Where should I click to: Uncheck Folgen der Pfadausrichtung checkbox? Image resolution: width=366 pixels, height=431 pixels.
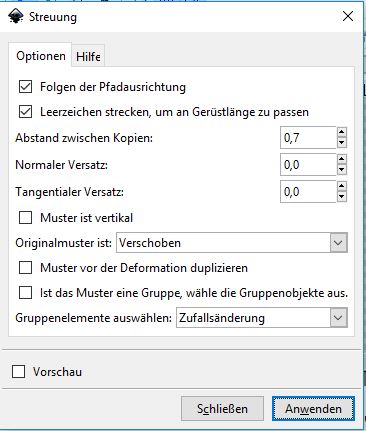point(26,87)
